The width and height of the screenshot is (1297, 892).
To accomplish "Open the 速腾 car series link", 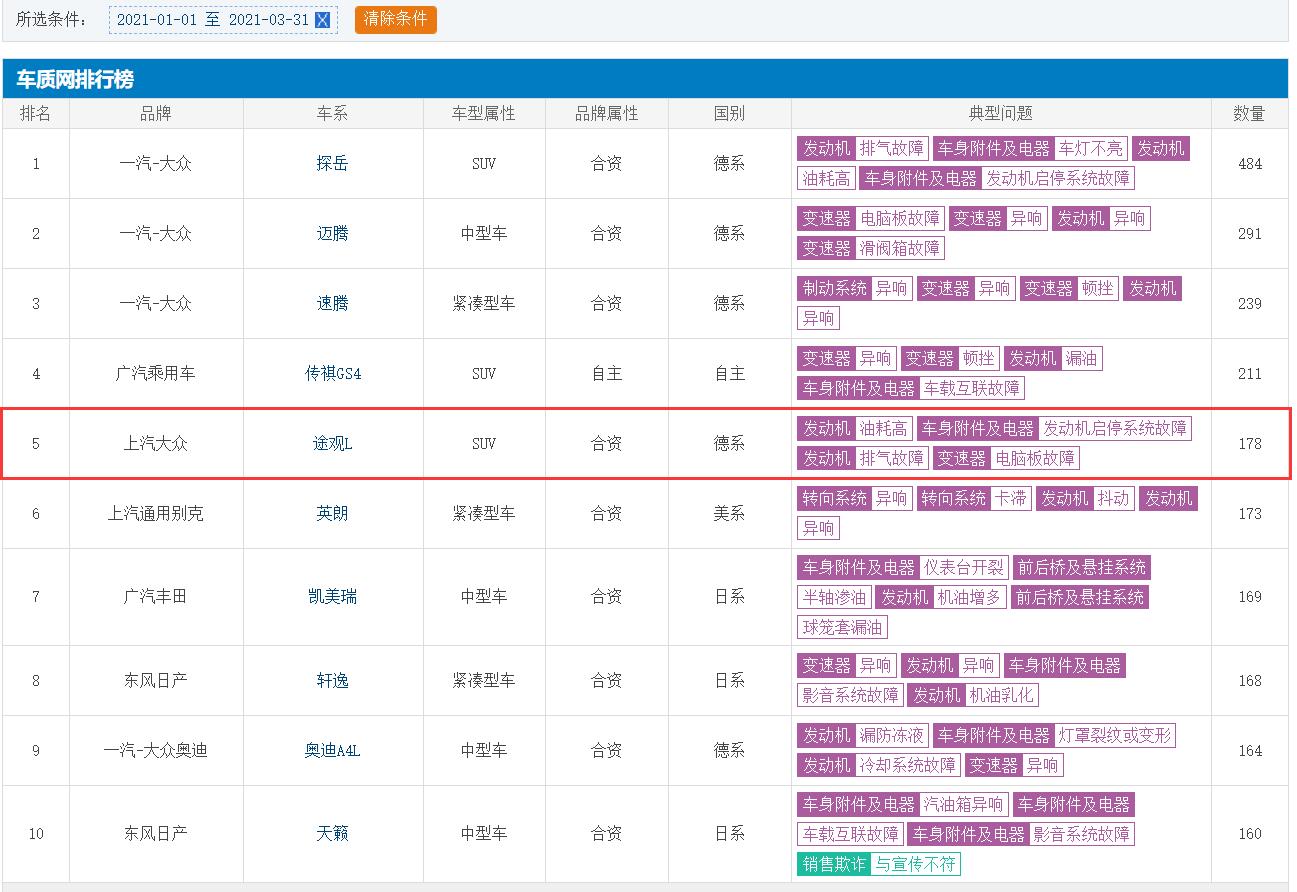I will tap(332, 304).
